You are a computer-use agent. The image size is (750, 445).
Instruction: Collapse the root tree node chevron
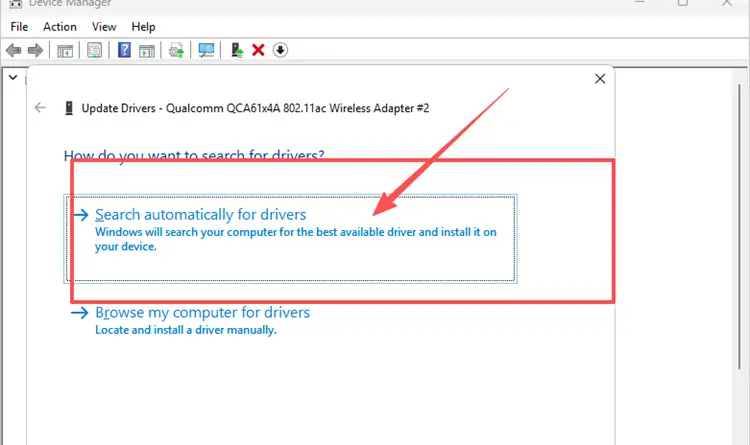(x=13, y=78)
